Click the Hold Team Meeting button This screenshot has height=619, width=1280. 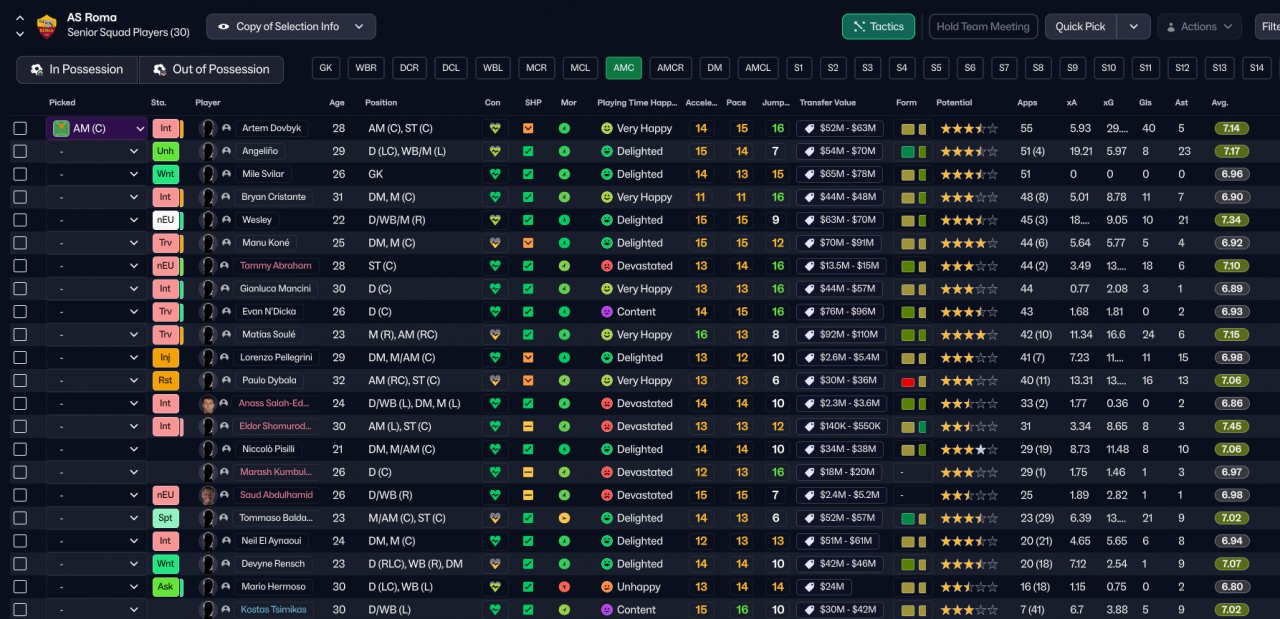pos(983,27)
